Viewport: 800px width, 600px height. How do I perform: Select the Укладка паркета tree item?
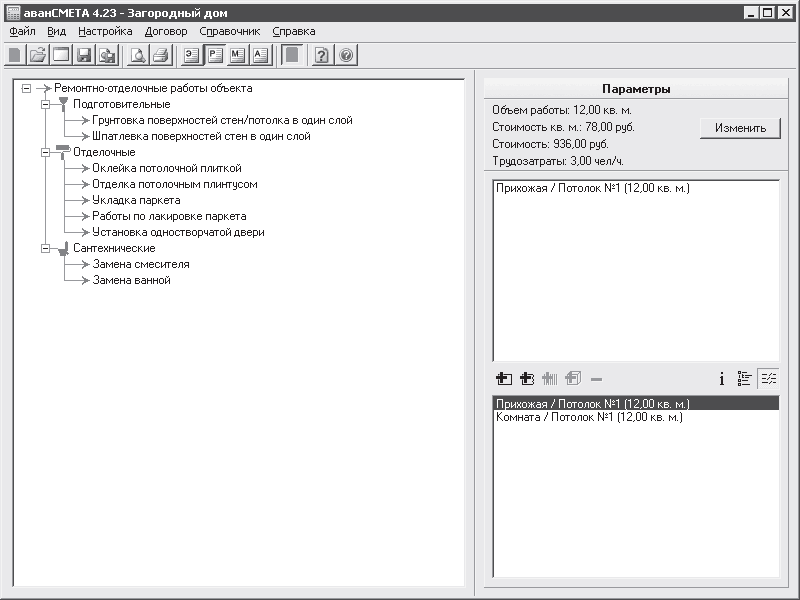pyautogui.click(x=136, y=200)
